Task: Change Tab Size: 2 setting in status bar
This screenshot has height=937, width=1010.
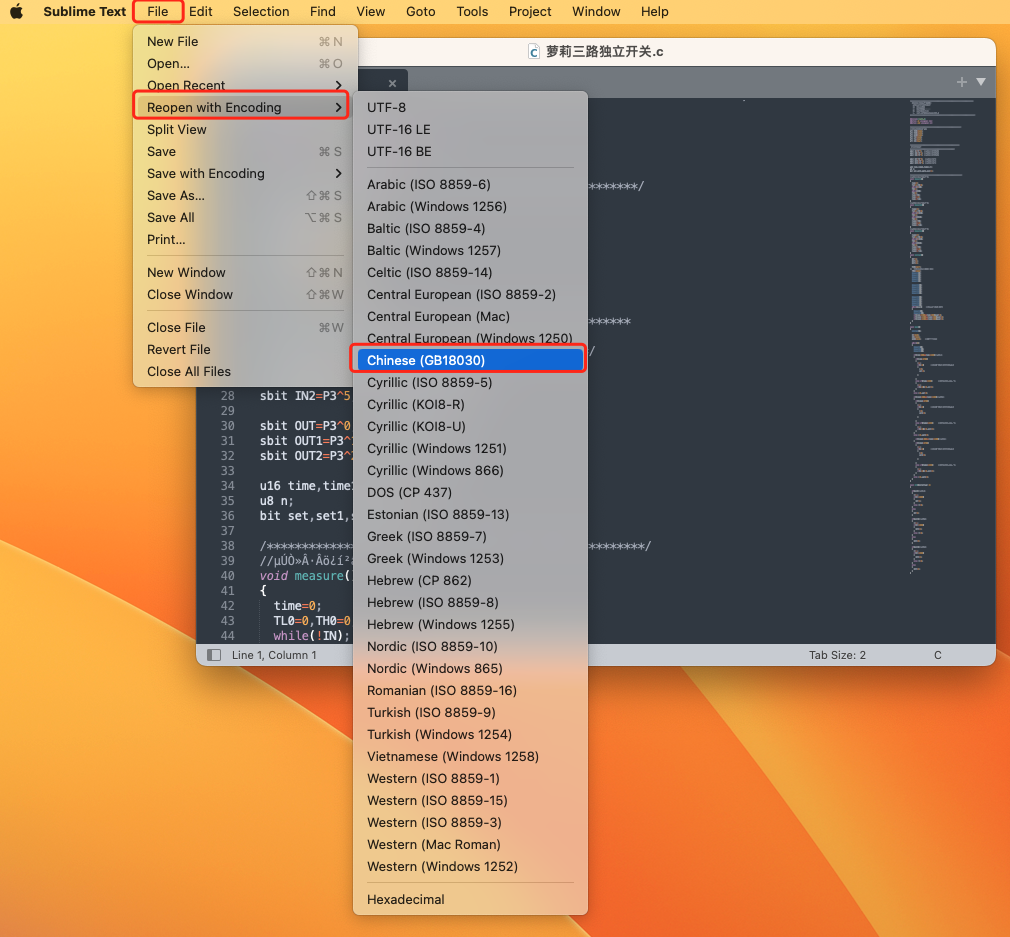Action: [x=837, y=655]
